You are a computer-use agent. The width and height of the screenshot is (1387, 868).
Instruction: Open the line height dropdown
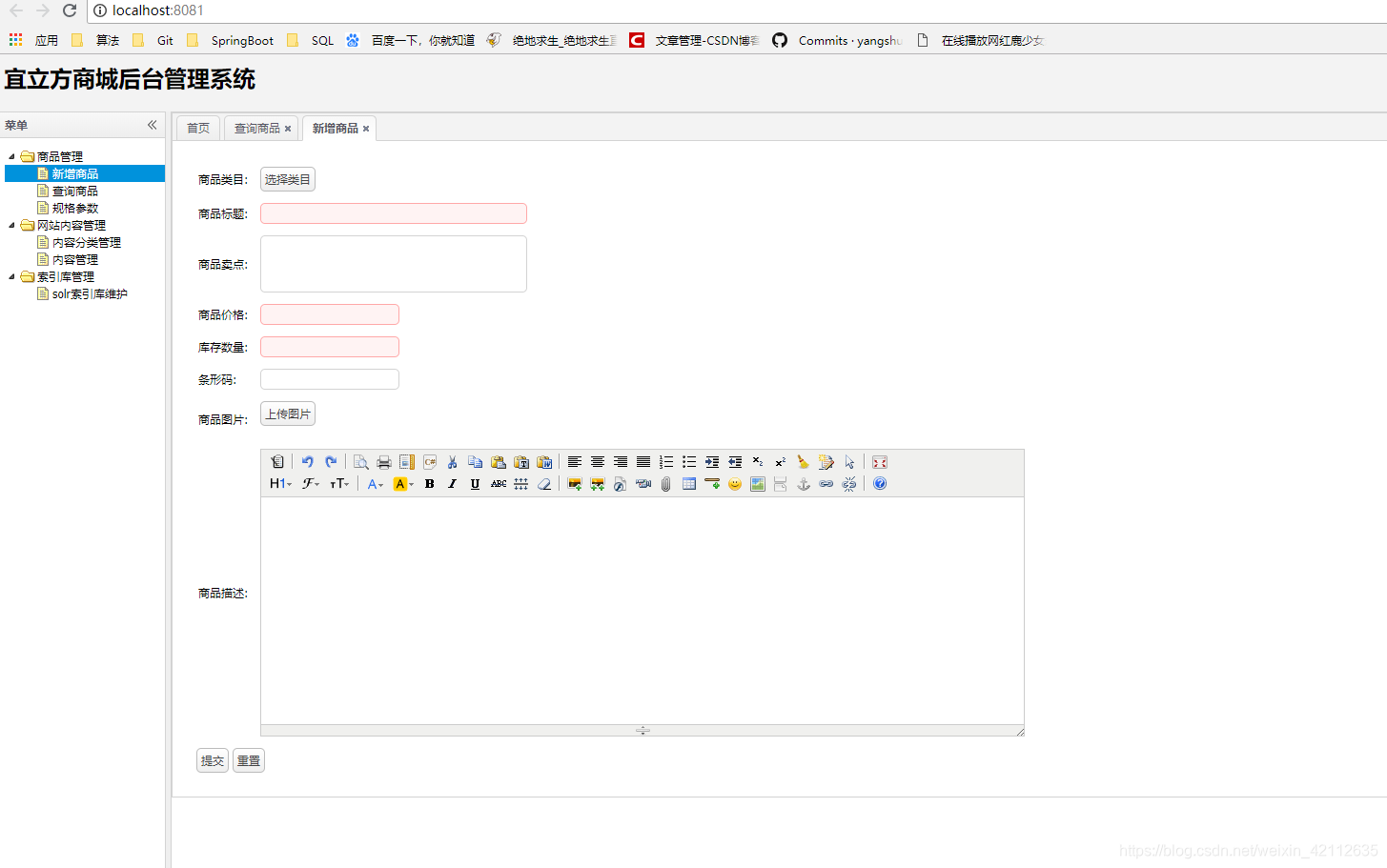(521, 484)
